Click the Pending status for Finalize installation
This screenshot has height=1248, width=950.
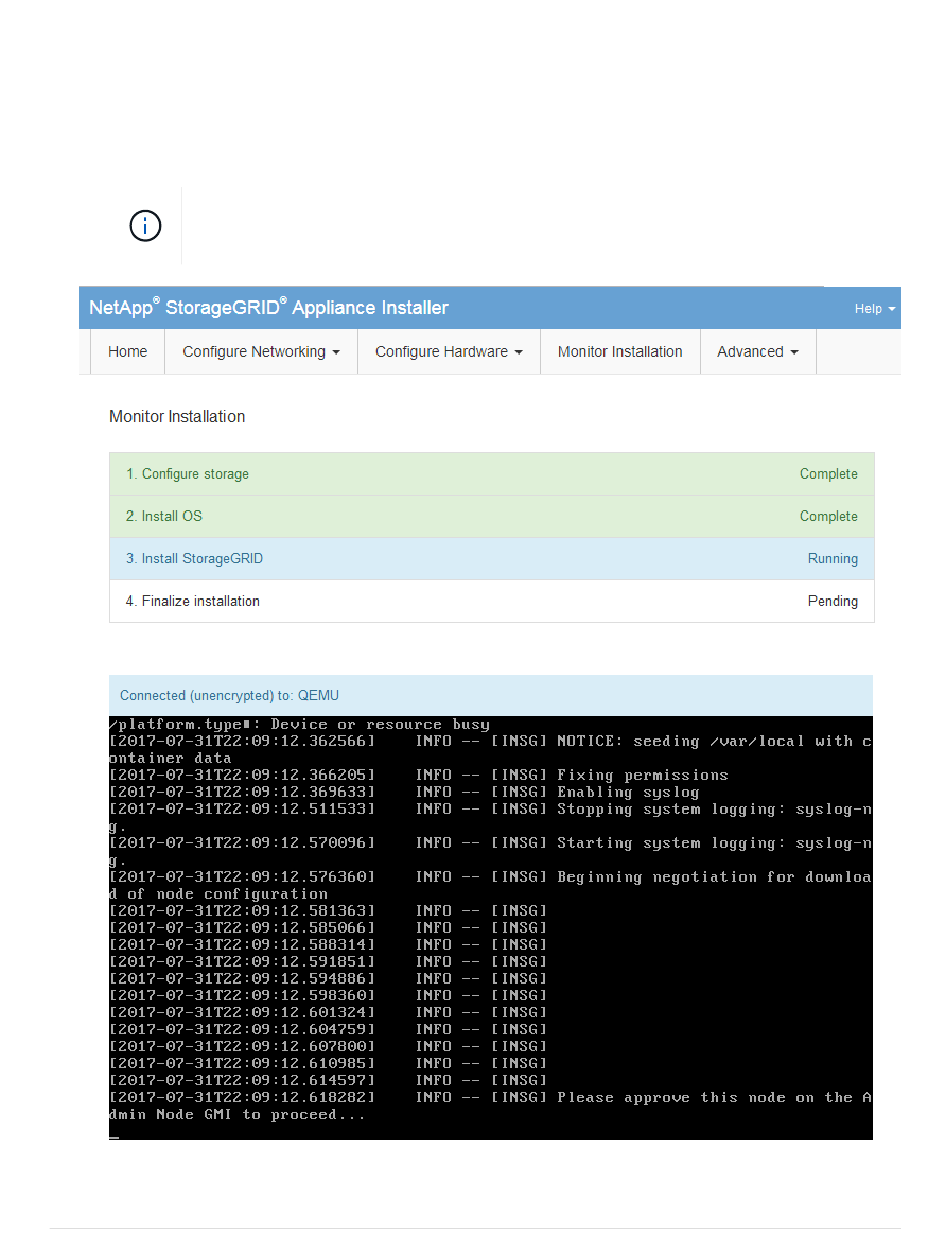pos(833,601)
